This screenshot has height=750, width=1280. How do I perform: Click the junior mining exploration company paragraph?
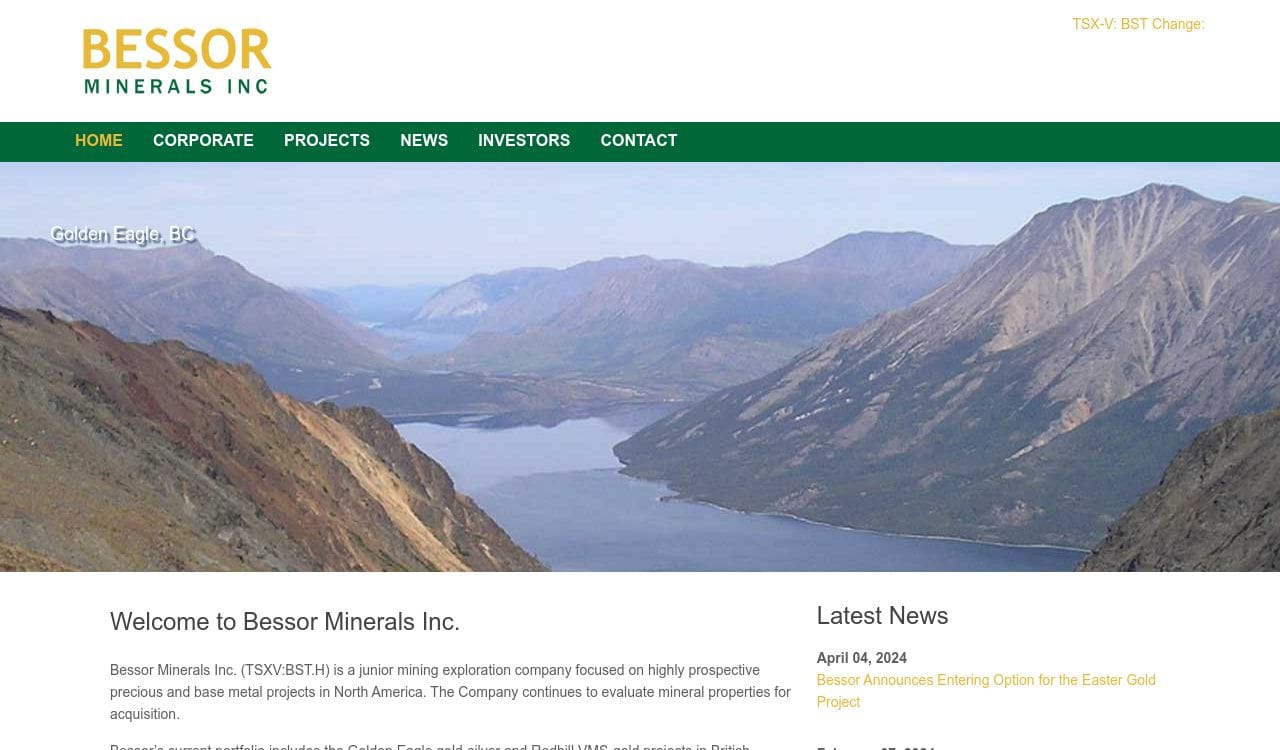(x=450, y=692)
